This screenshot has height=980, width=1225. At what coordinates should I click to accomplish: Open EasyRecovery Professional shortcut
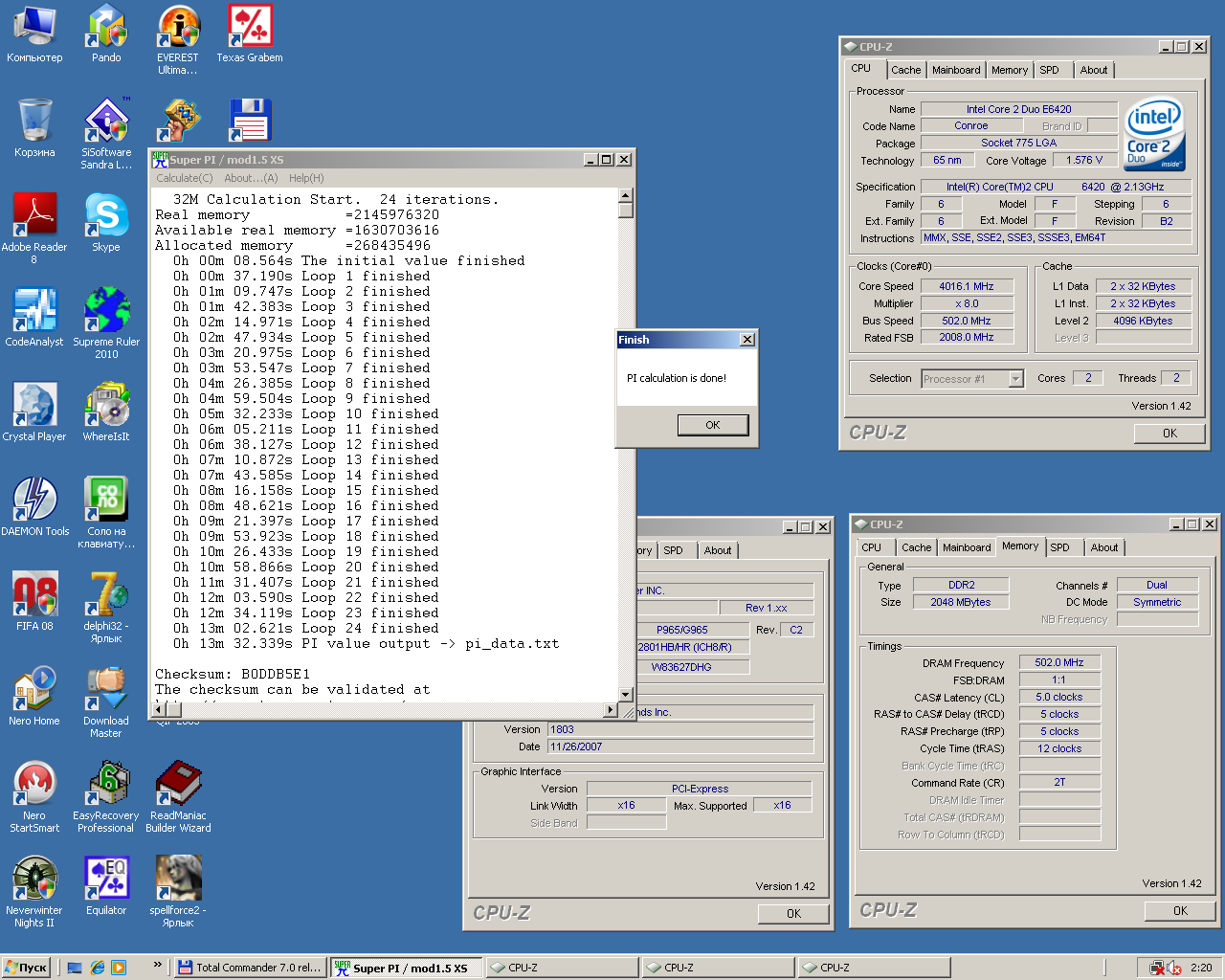click(x=106, y=797)
